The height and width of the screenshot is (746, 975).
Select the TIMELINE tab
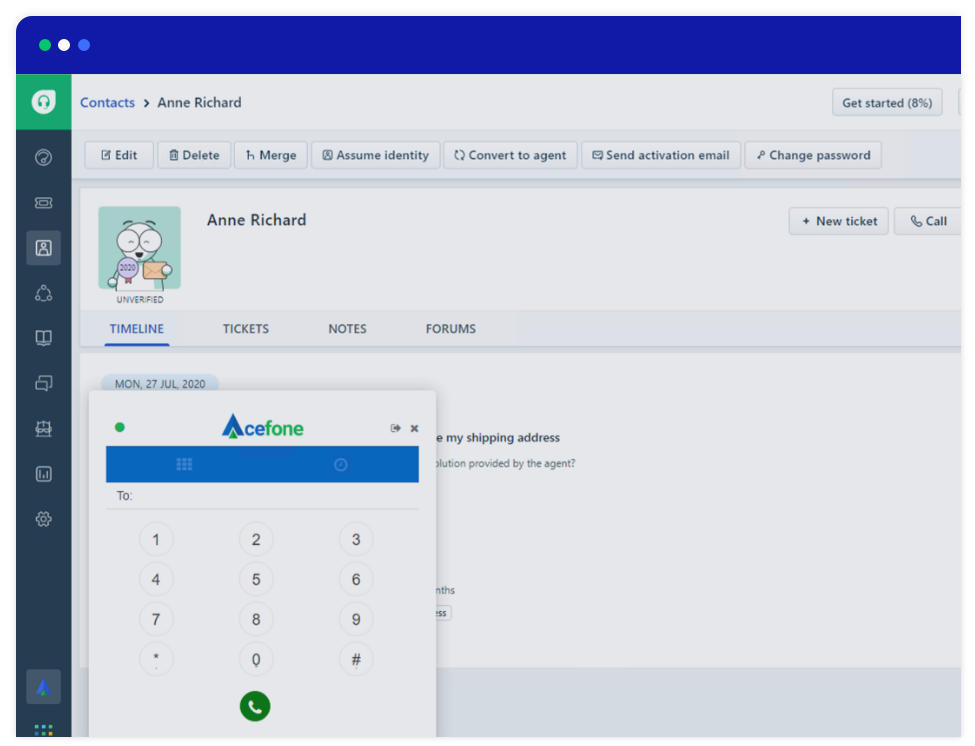[137, 328]
